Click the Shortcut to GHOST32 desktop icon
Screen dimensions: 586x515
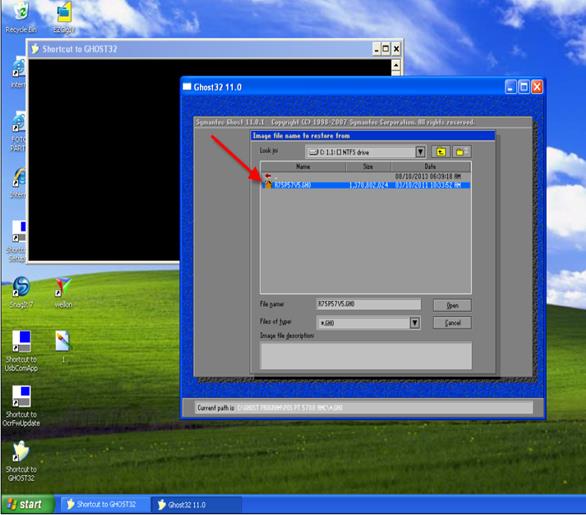pos(21,461)
